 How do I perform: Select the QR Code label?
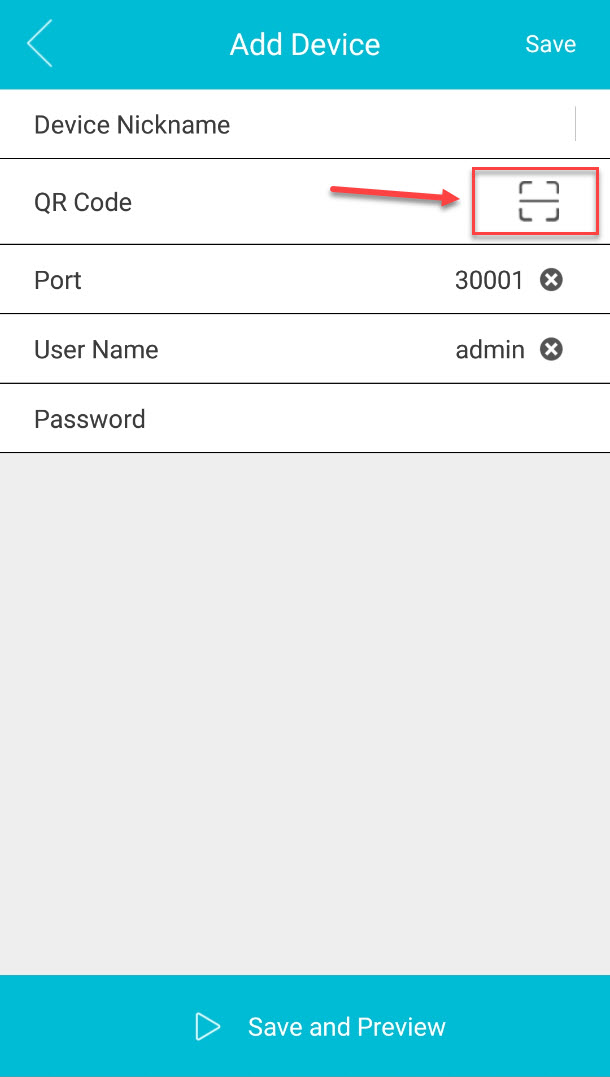pos(83,203)
